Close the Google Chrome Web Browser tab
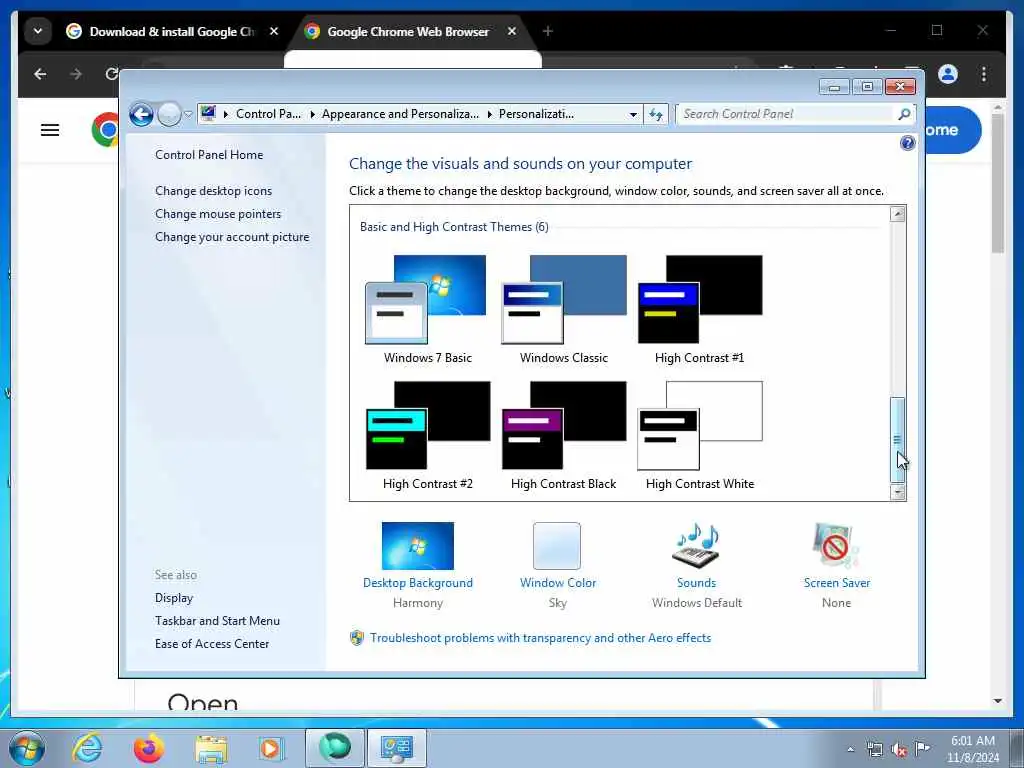 [x=512, y=31]
